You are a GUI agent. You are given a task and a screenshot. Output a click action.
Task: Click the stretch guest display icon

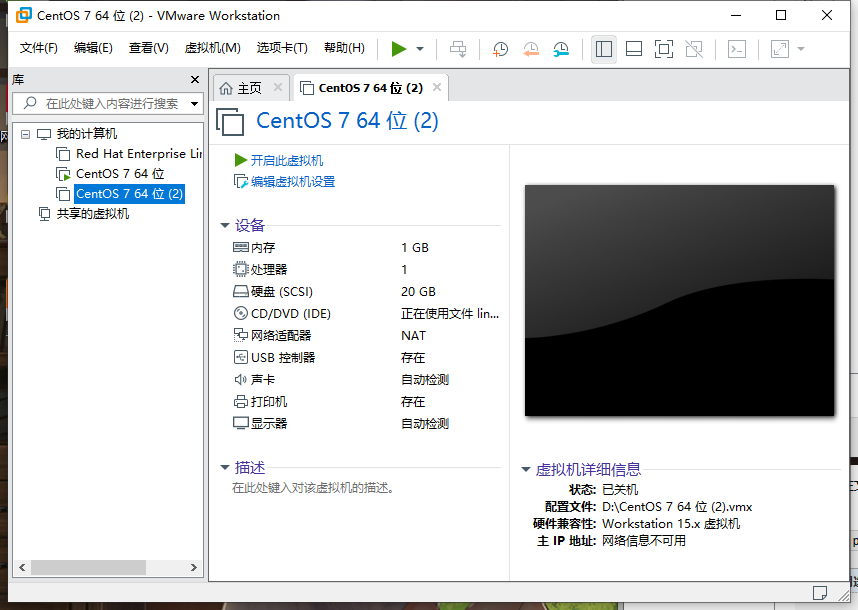coord(780,49)
